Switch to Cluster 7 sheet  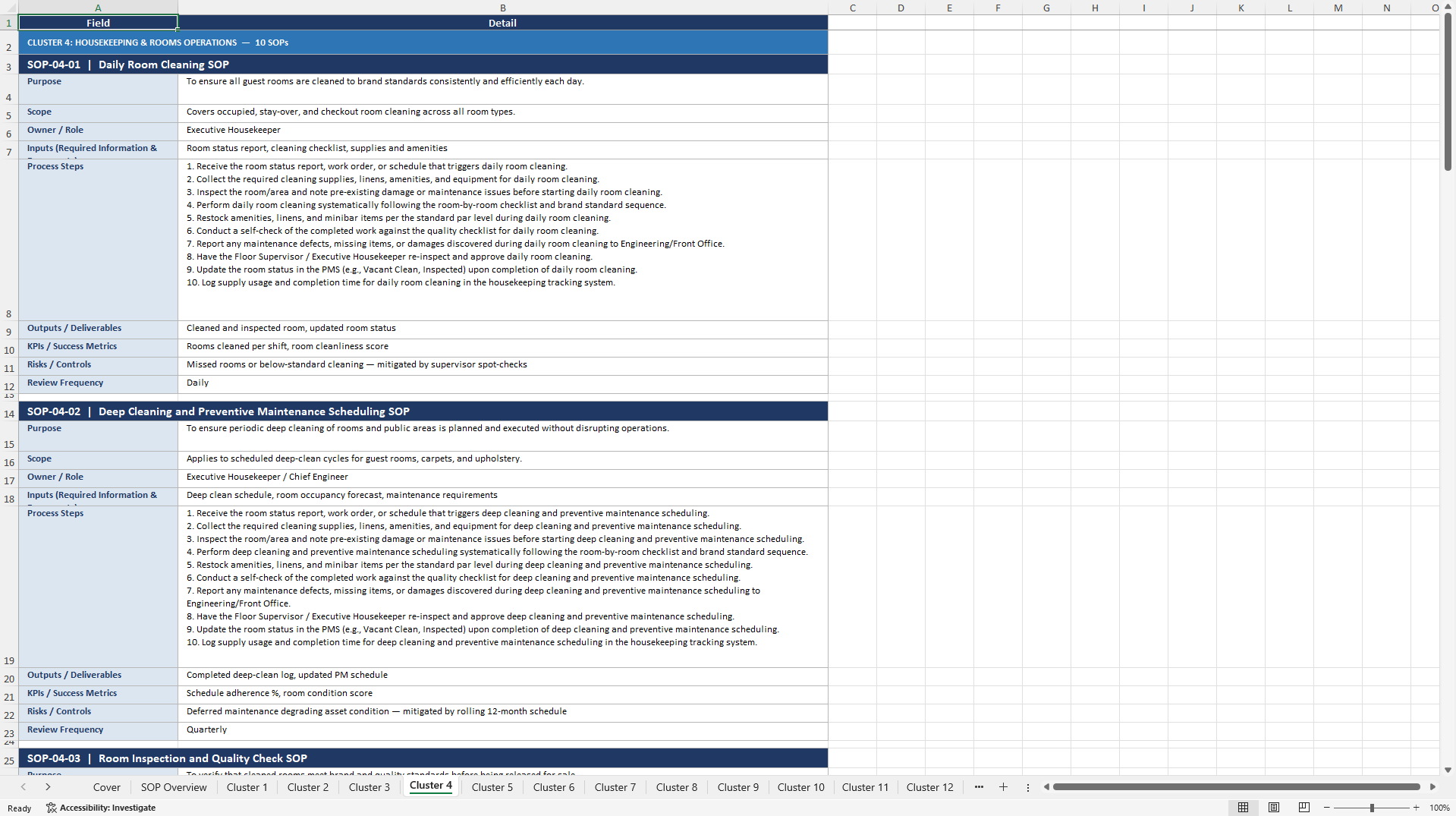615,787
